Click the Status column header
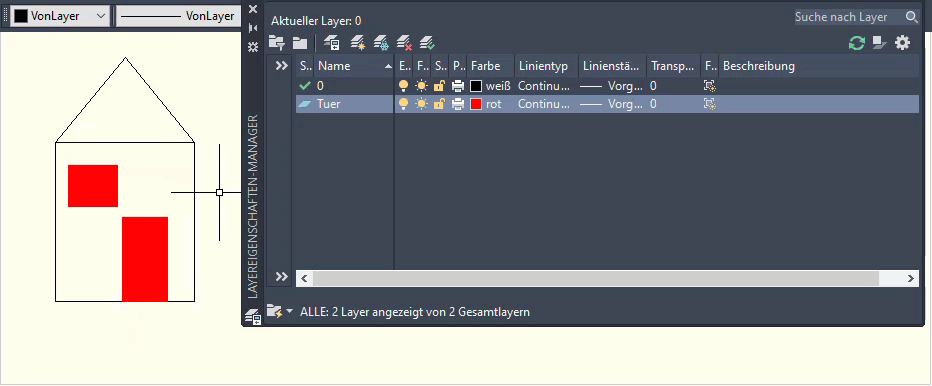932x386 pixels. (x=305, y=65)
